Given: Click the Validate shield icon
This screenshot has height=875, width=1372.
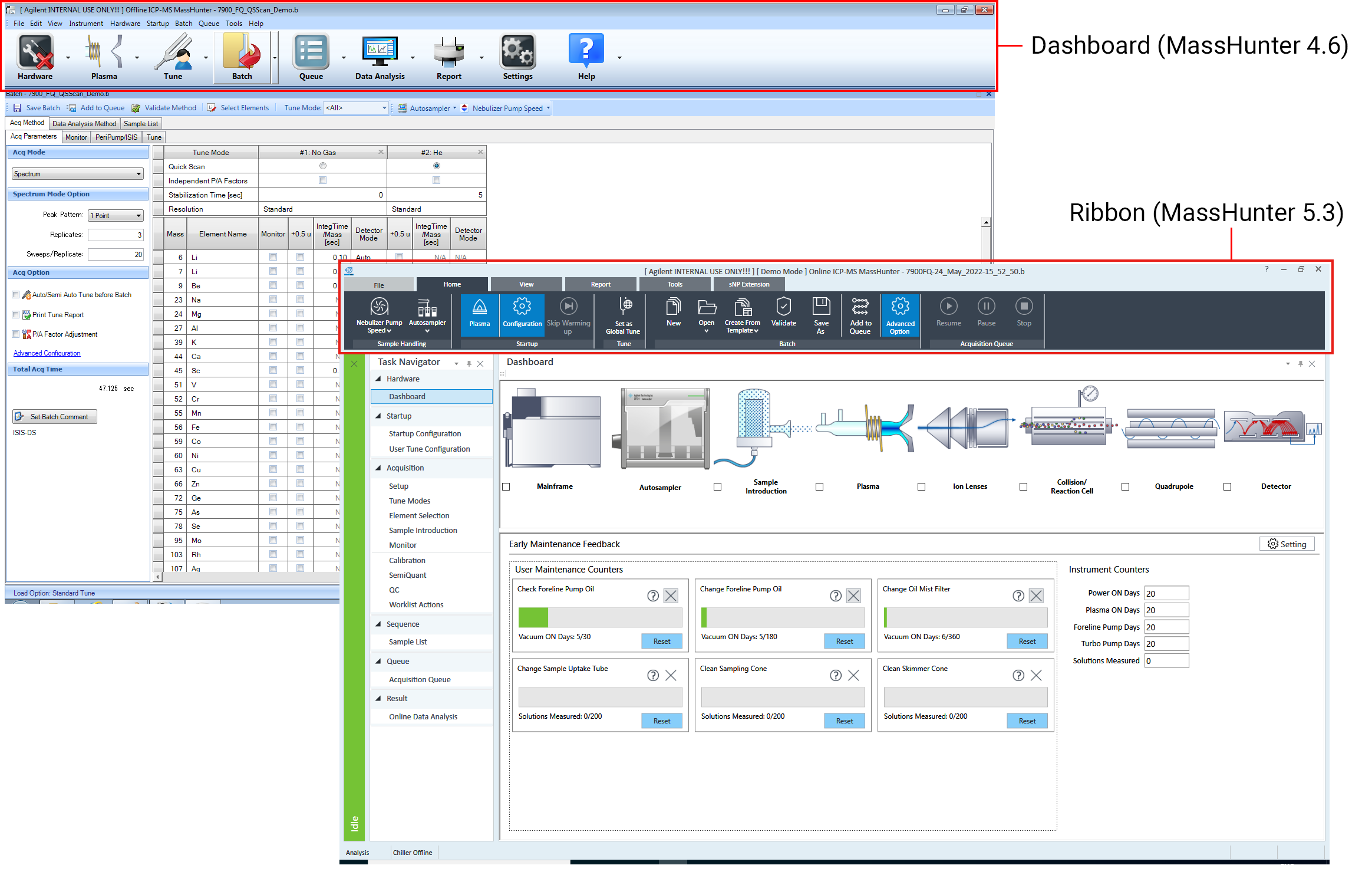Looking at the screenshot, I should click(783, 312).
